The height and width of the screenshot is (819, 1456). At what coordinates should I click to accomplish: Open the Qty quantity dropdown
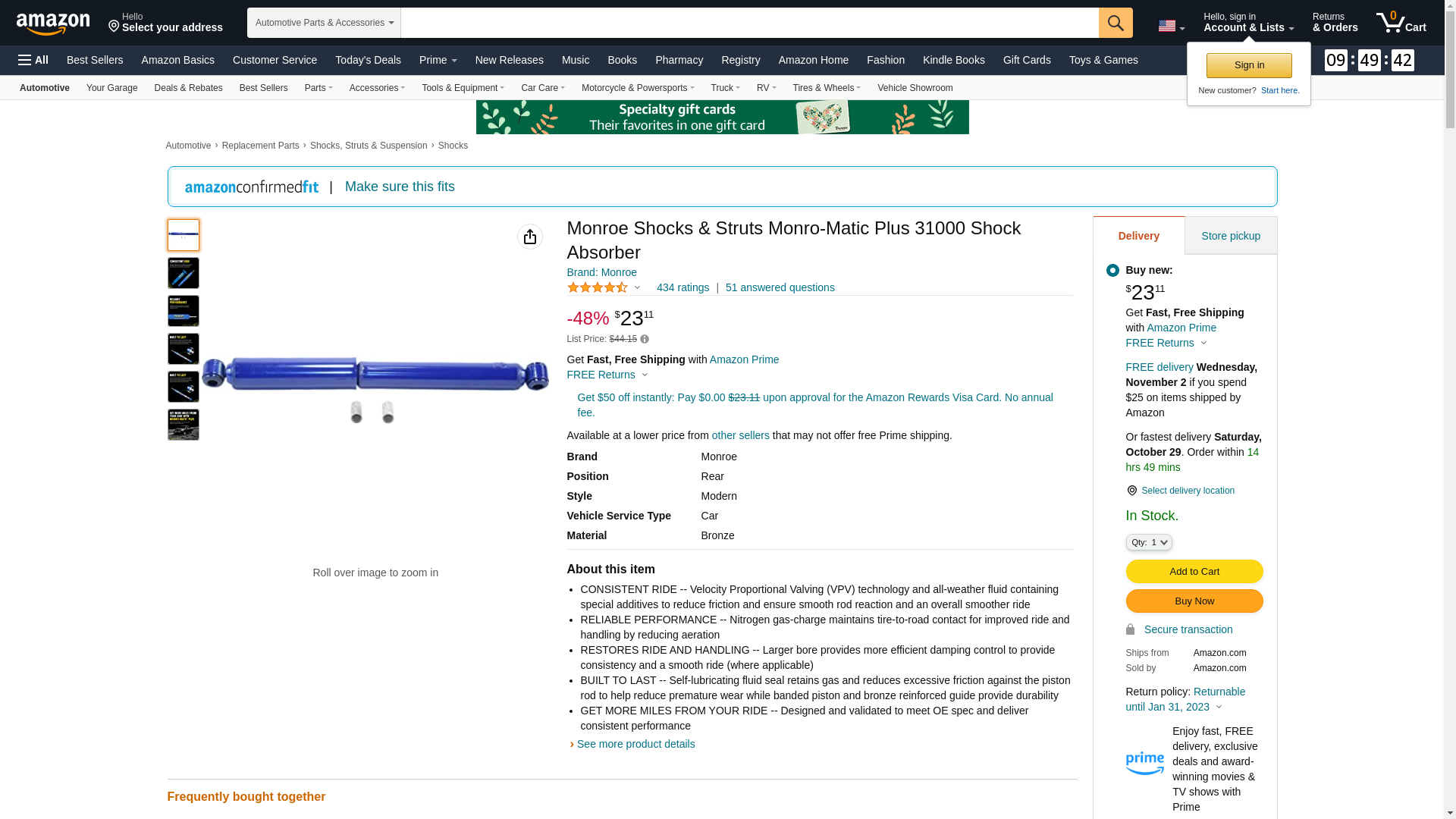(x=1148, y=542)
